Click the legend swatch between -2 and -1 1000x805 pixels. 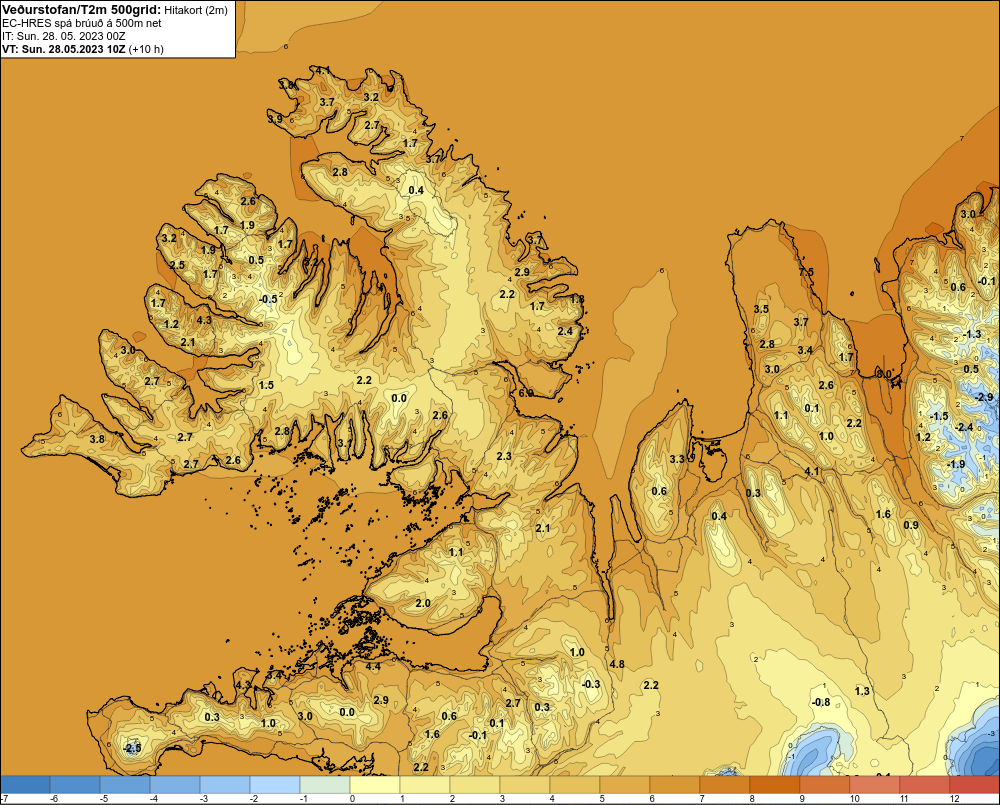(275, 785)
